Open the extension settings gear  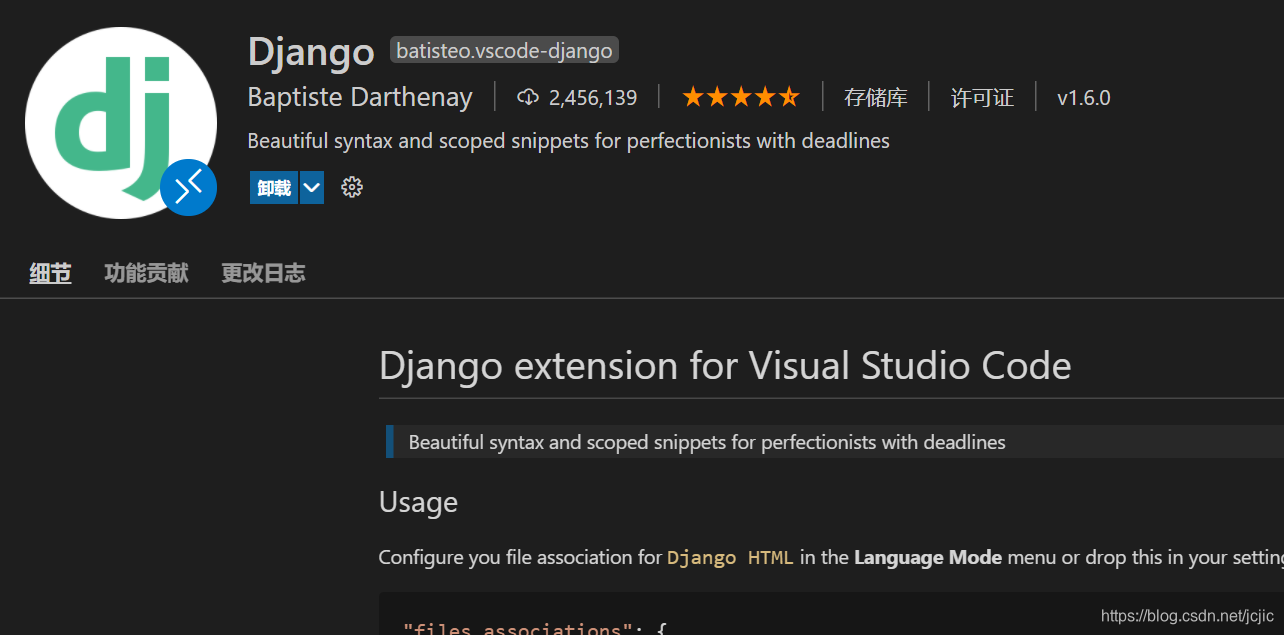coord(352,187)
